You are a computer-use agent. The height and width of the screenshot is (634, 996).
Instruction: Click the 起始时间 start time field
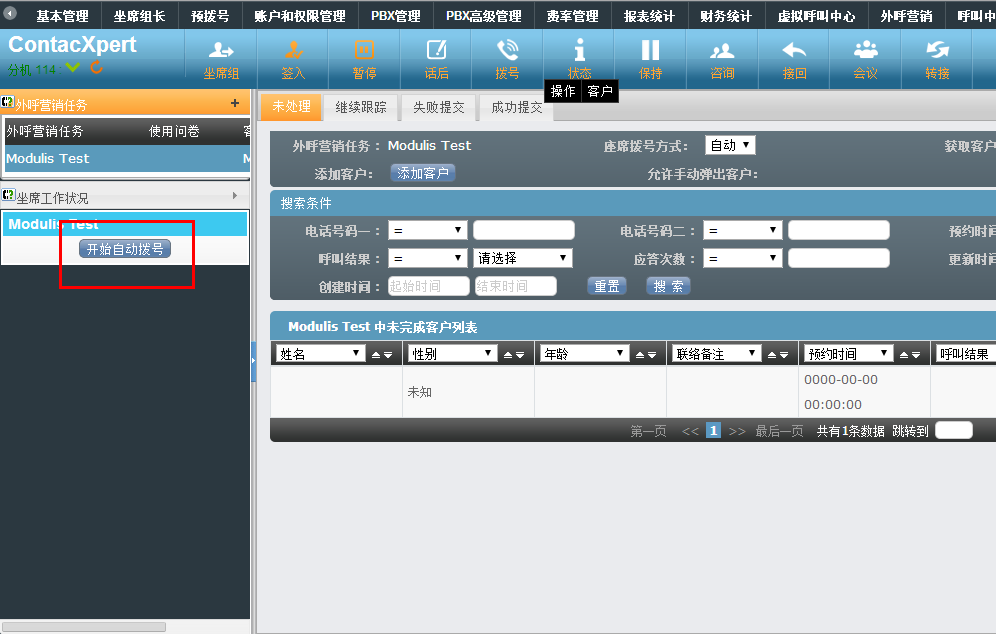[429, 286]
